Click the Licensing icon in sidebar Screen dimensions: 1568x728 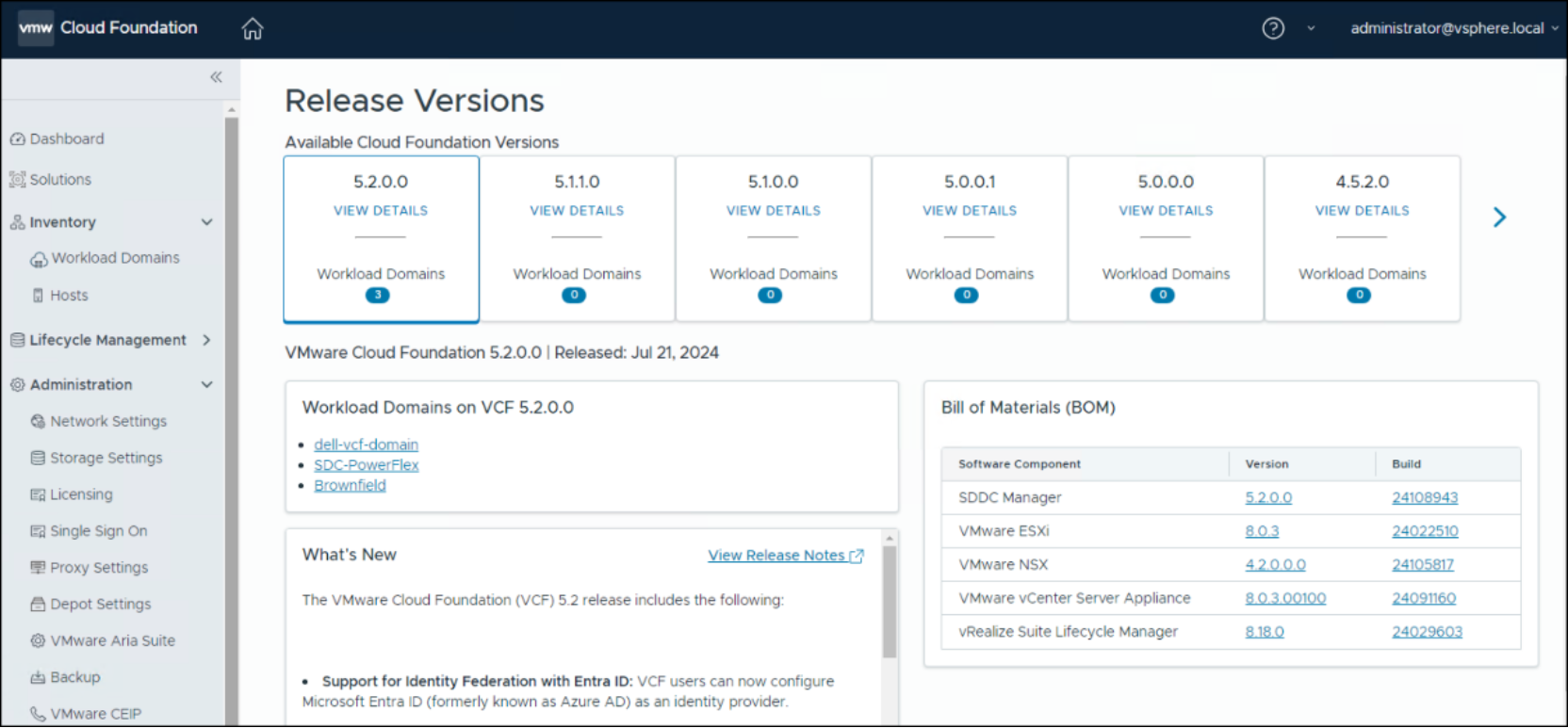pyautogui.click(x=38, y=495)
